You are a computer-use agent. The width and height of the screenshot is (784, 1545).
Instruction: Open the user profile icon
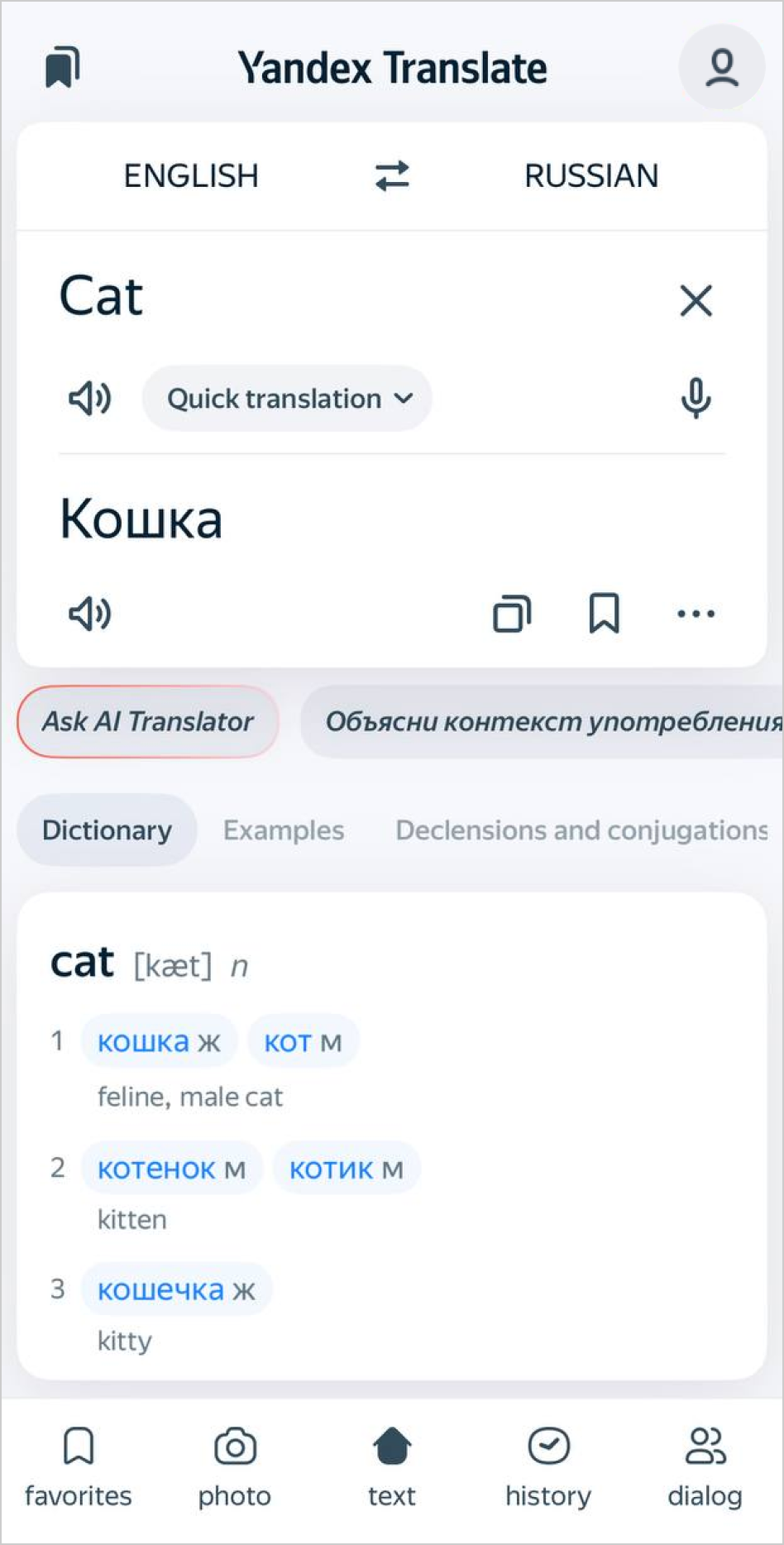(721, 67)
